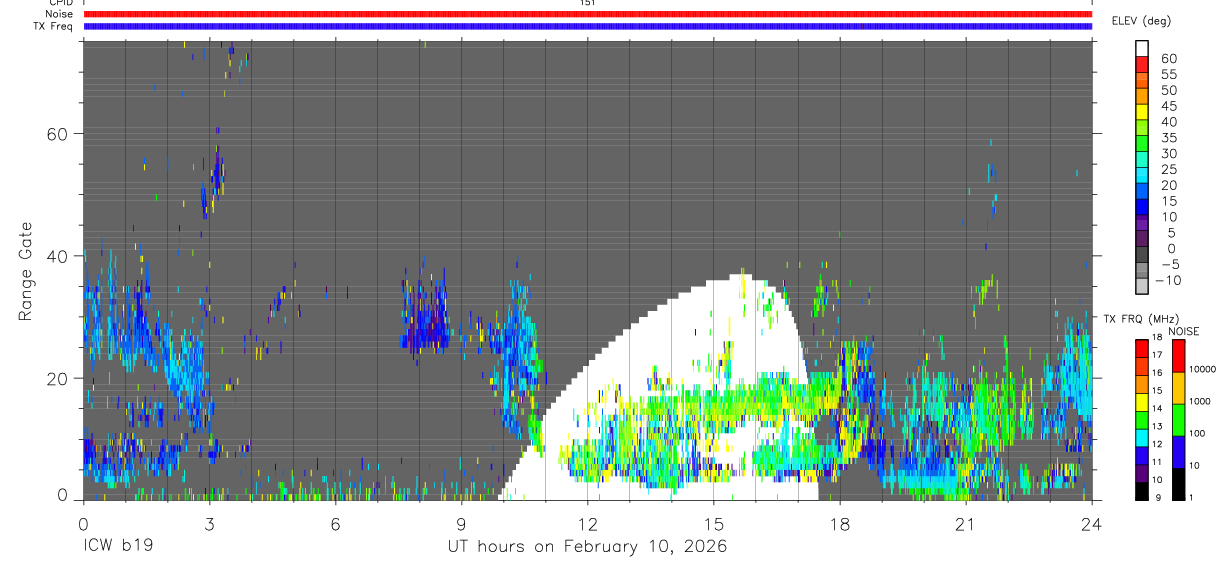Pick the lightest gray bottom swatch of ELEV colorbar
The width and height of the screenshot is (1228, 567).
tap(1143, 284)
